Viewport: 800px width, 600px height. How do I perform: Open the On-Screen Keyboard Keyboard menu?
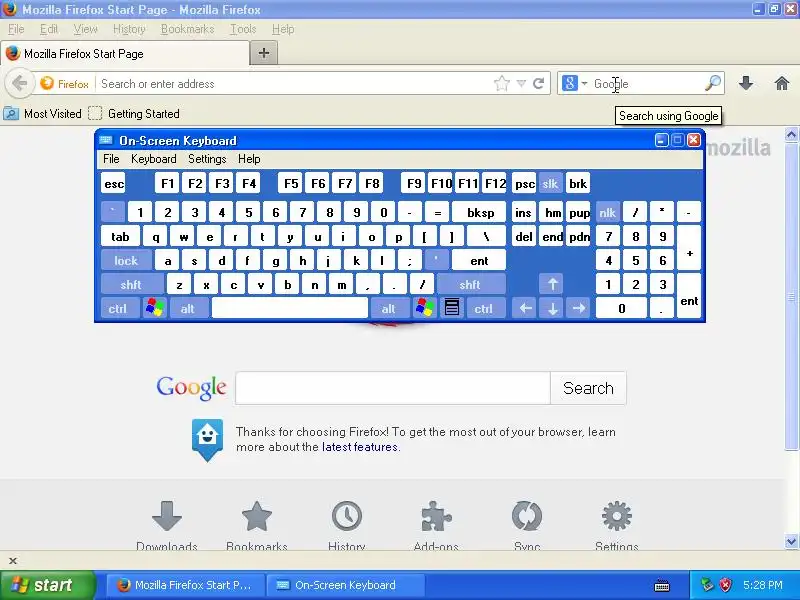click(x=154, y=159)
